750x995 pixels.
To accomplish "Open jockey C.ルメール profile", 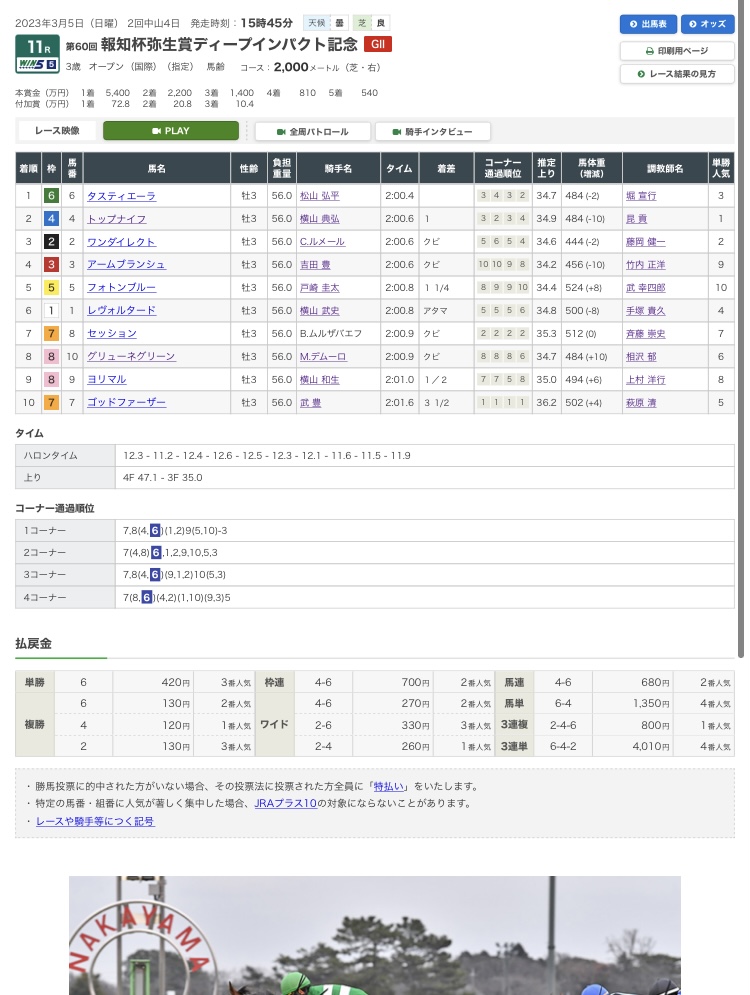I will point(322,242).
